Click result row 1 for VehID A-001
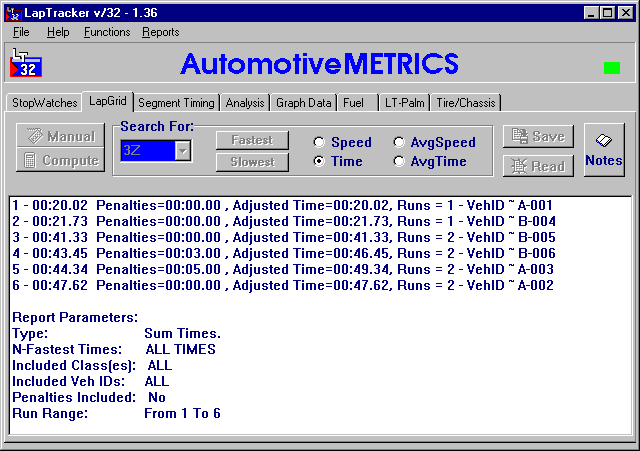640x451 pixels. coord(282,205)
